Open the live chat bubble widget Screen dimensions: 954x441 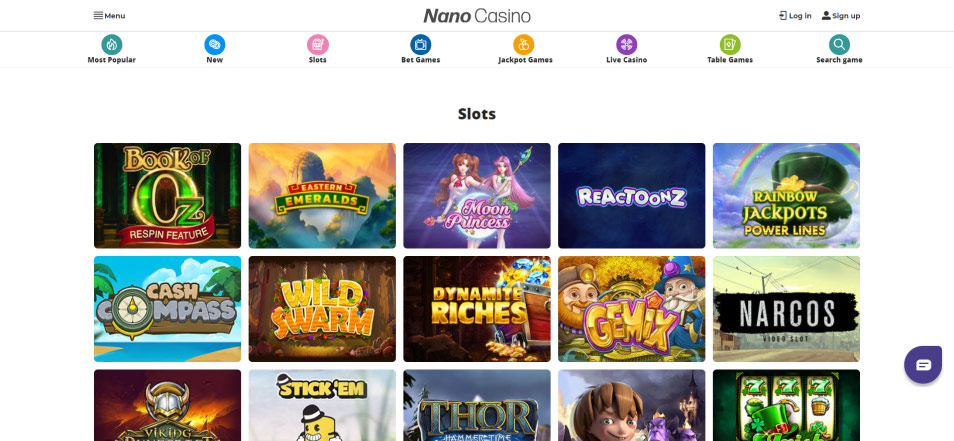click(923, 364)
